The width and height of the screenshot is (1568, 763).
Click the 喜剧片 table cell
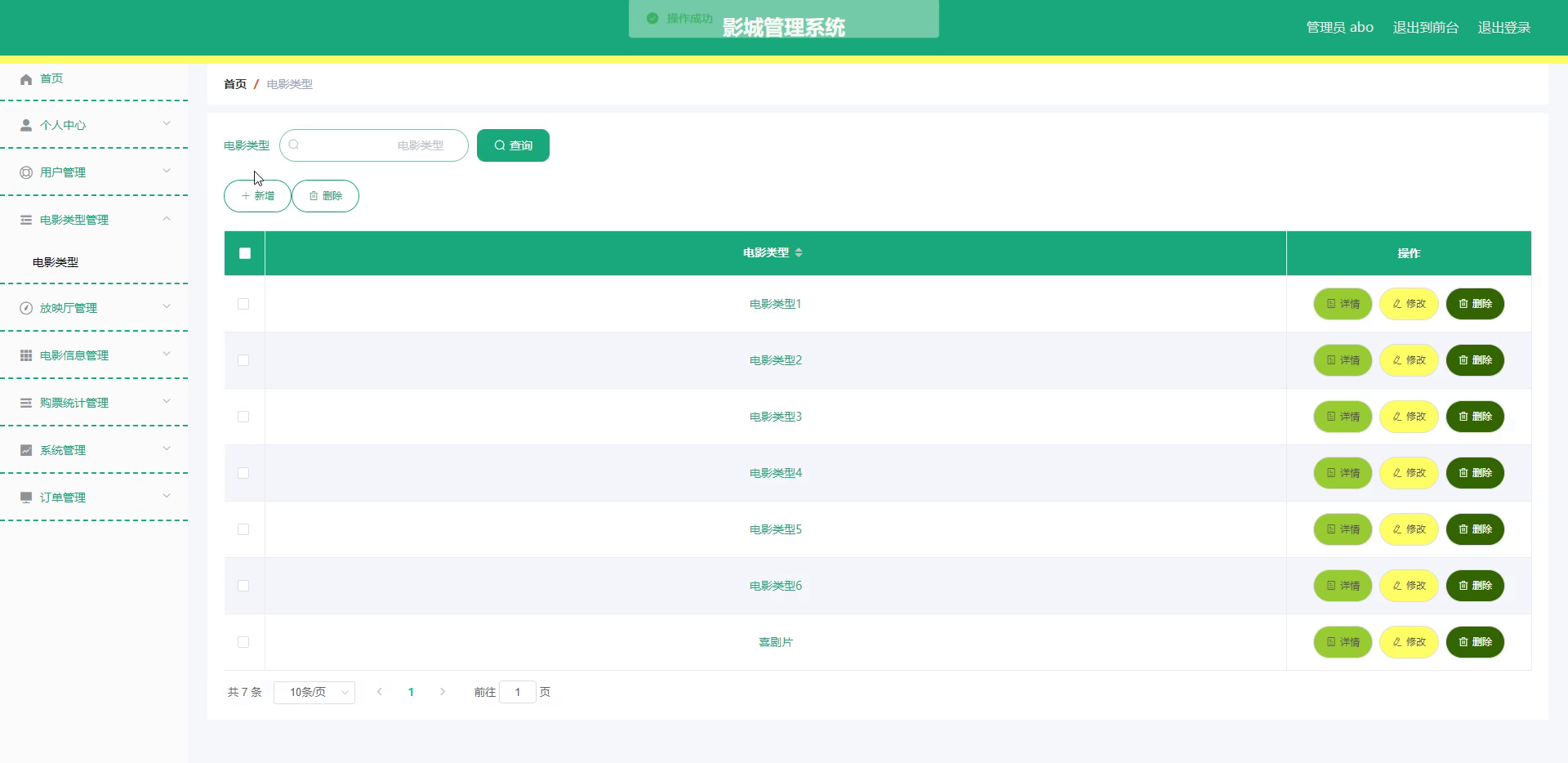[x=776, y=642]
